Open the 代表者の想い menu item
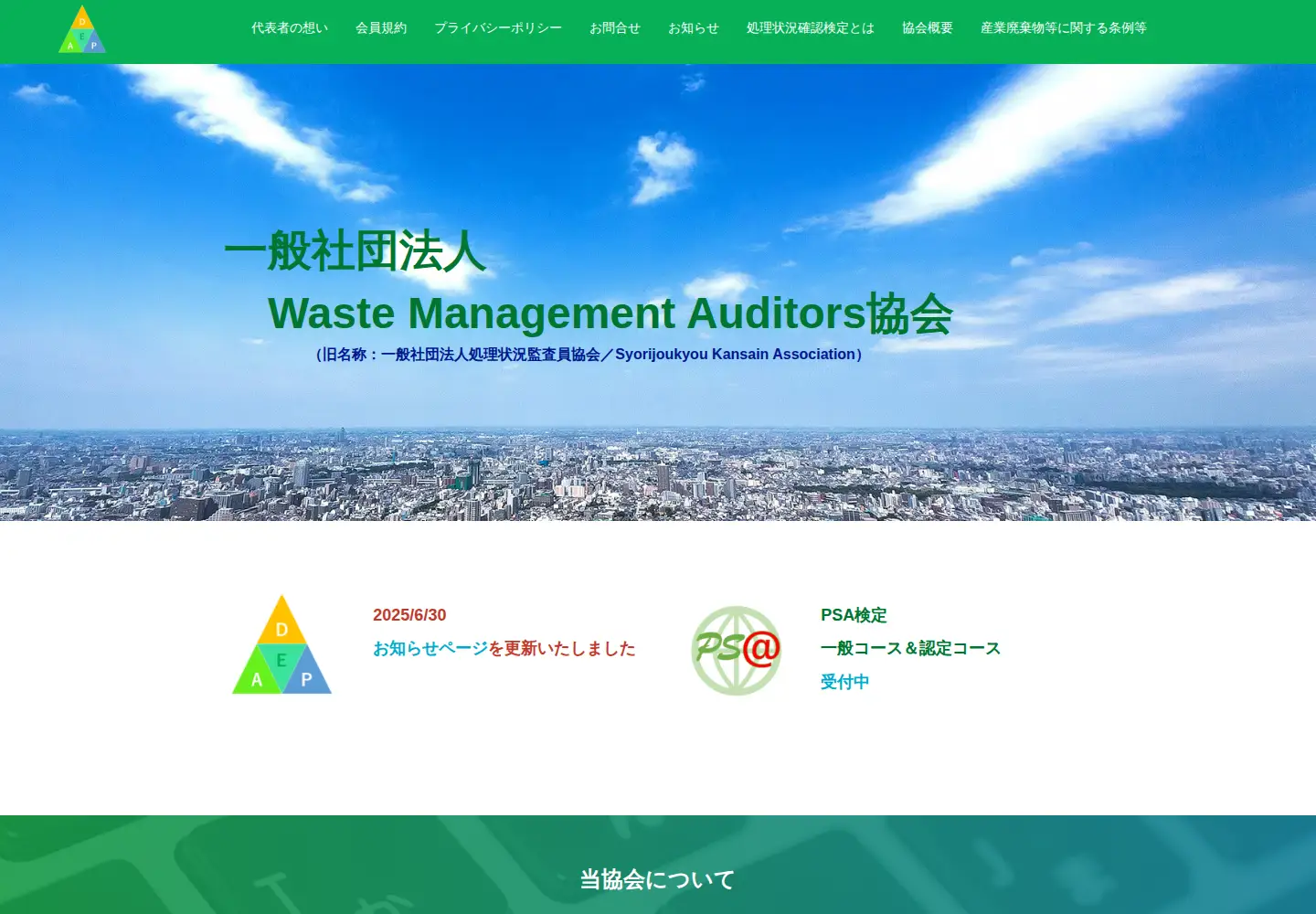1316x914 pixels. point(290,28)
